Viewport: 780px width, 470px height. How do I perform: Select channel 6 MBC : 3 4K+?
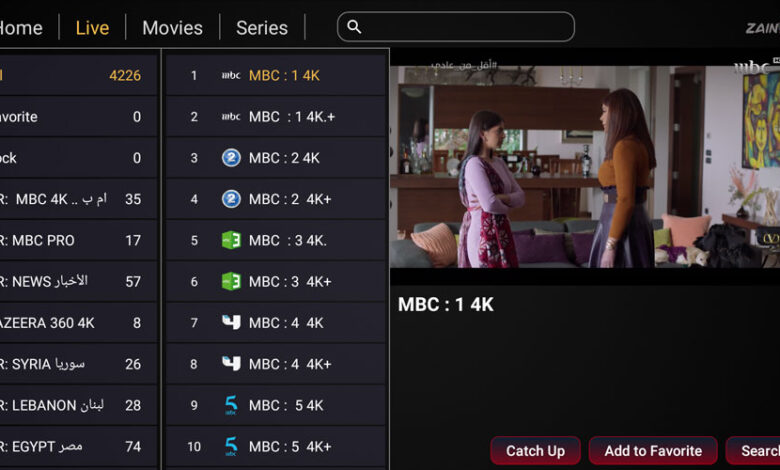pos(277,282)
